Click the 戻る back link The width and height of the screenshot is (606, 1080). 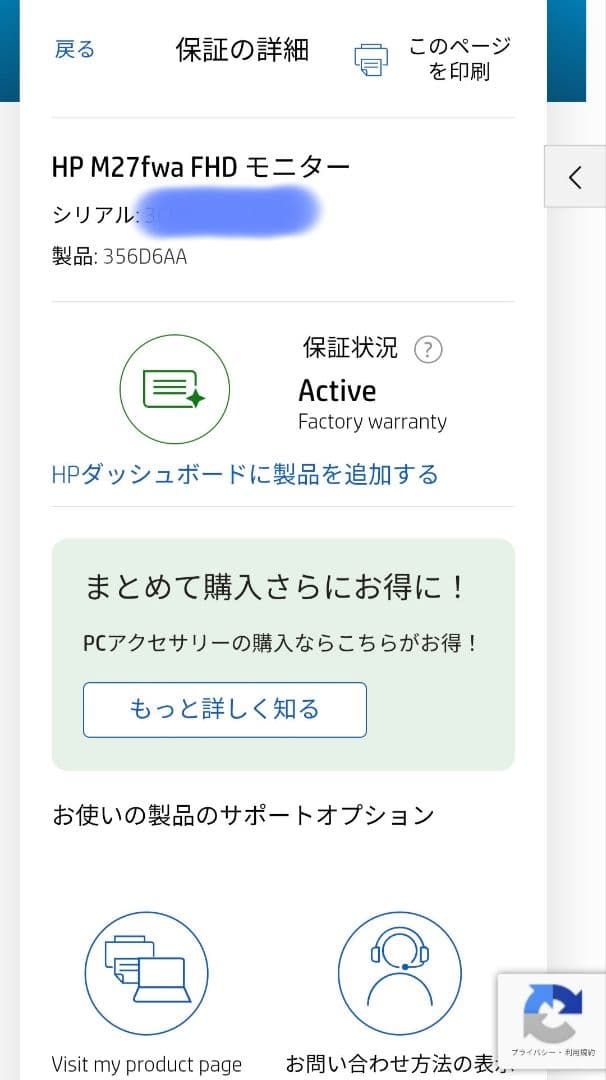click(x=73, y=49)
